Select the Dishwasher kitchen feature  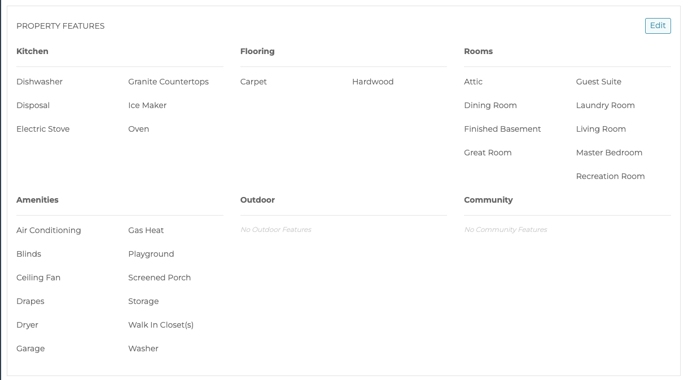39,82
